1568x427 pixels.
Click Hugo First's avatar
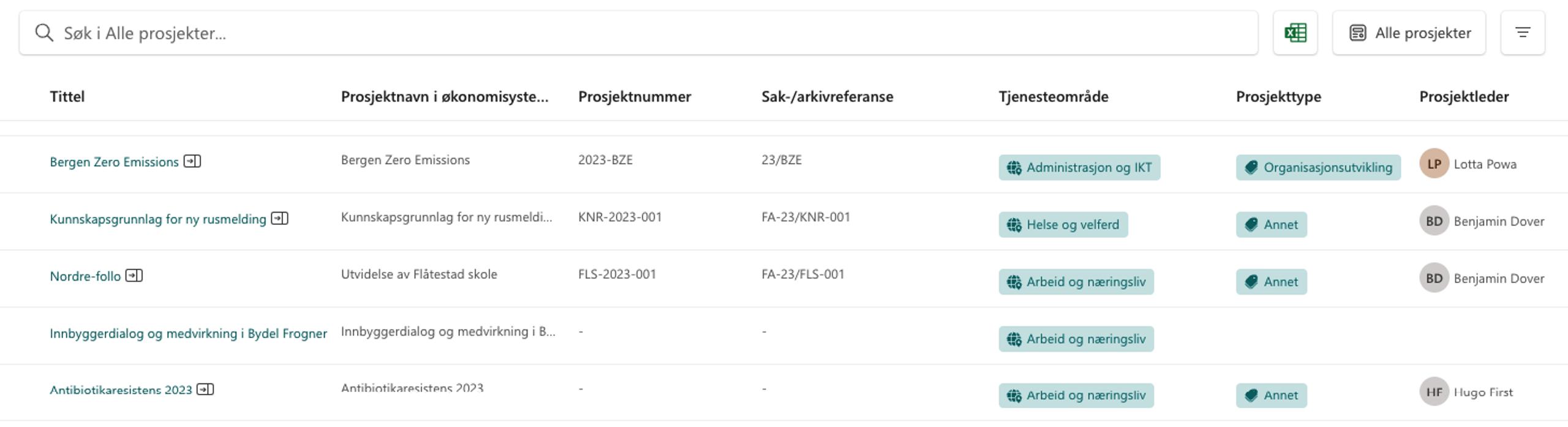tap(1434, 392)
